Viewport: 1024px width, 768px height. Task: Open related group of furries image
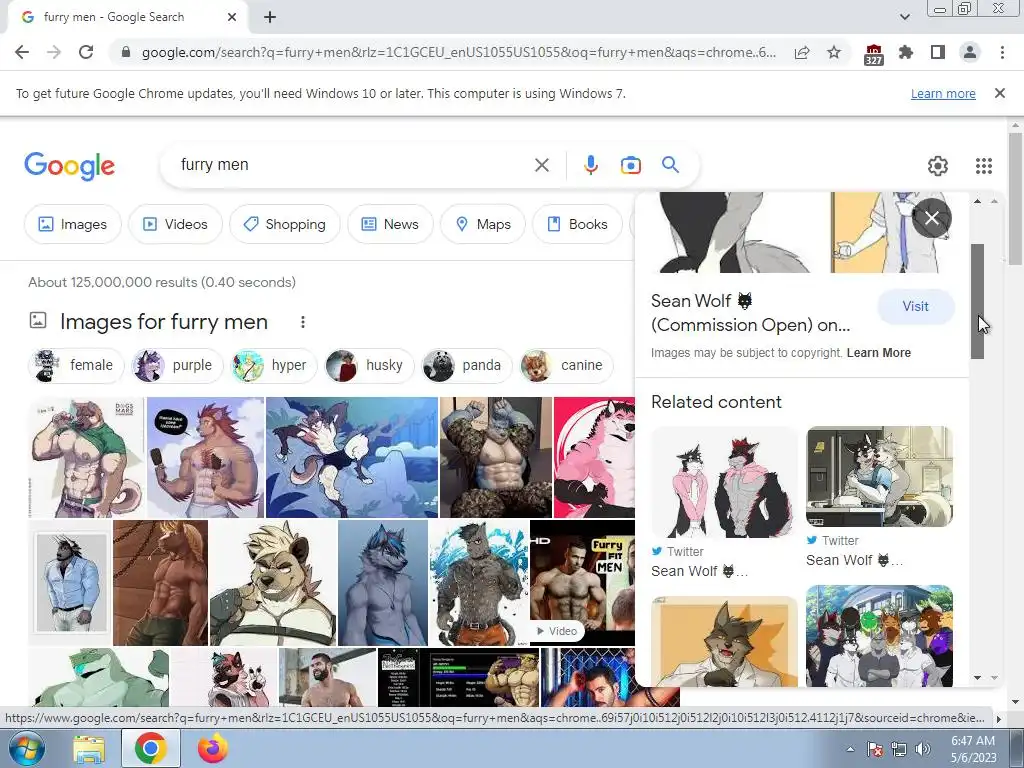(x=879, y=636)
